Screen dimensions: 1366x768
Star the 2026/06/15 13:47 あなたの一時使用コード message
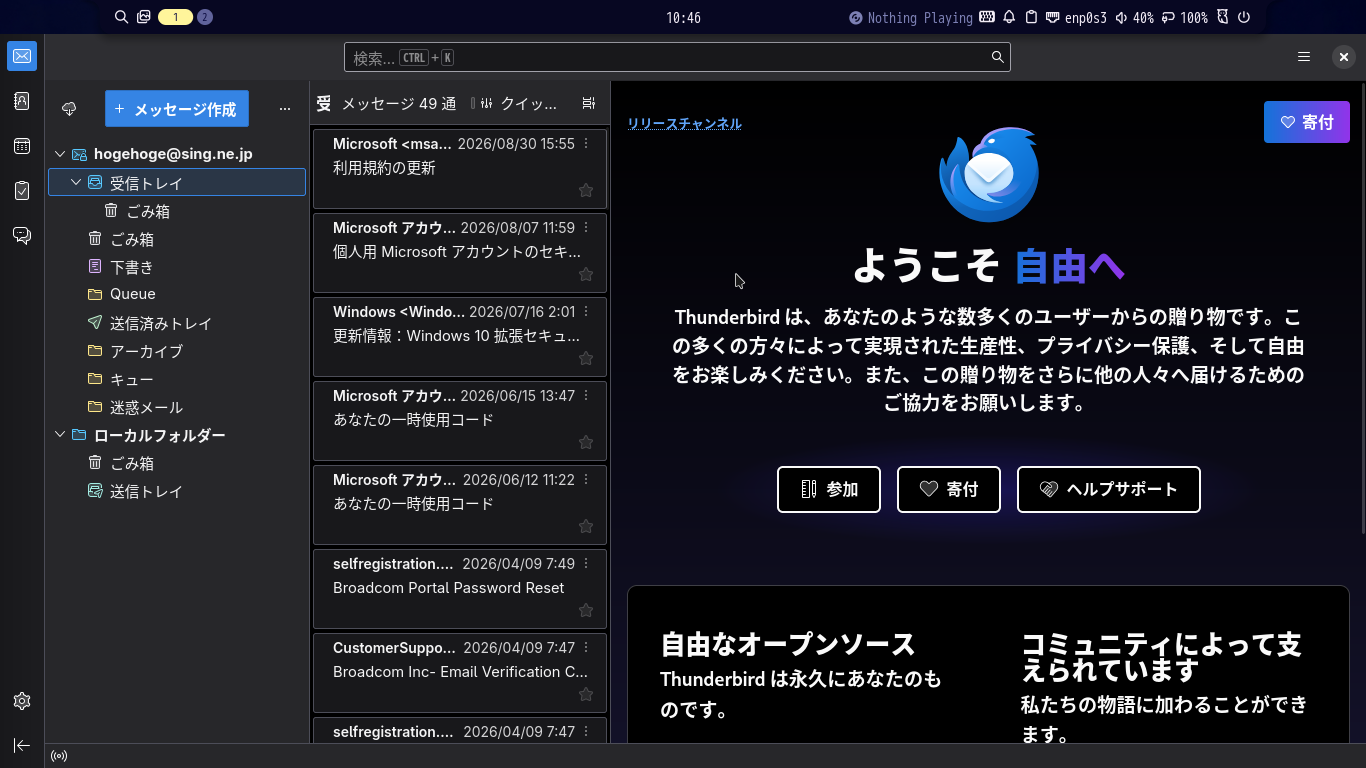tap(586, 442)
